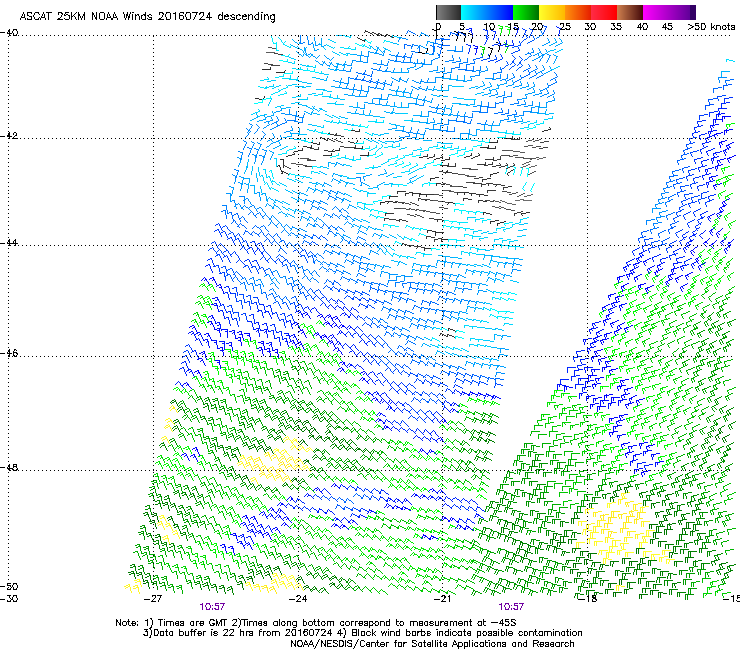
Task: Click the orange 25-30 knots legend segment
Action: click(x=578, y=12)
